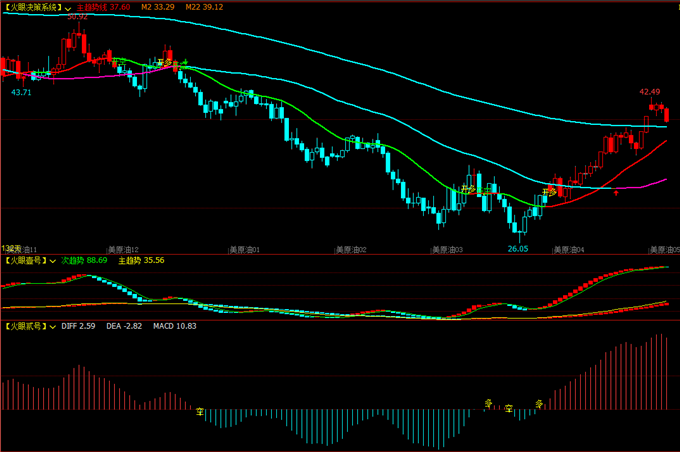Screen dimensions: 680x452
Task: Click the 43.71 price label
Action: click(21, 92)
